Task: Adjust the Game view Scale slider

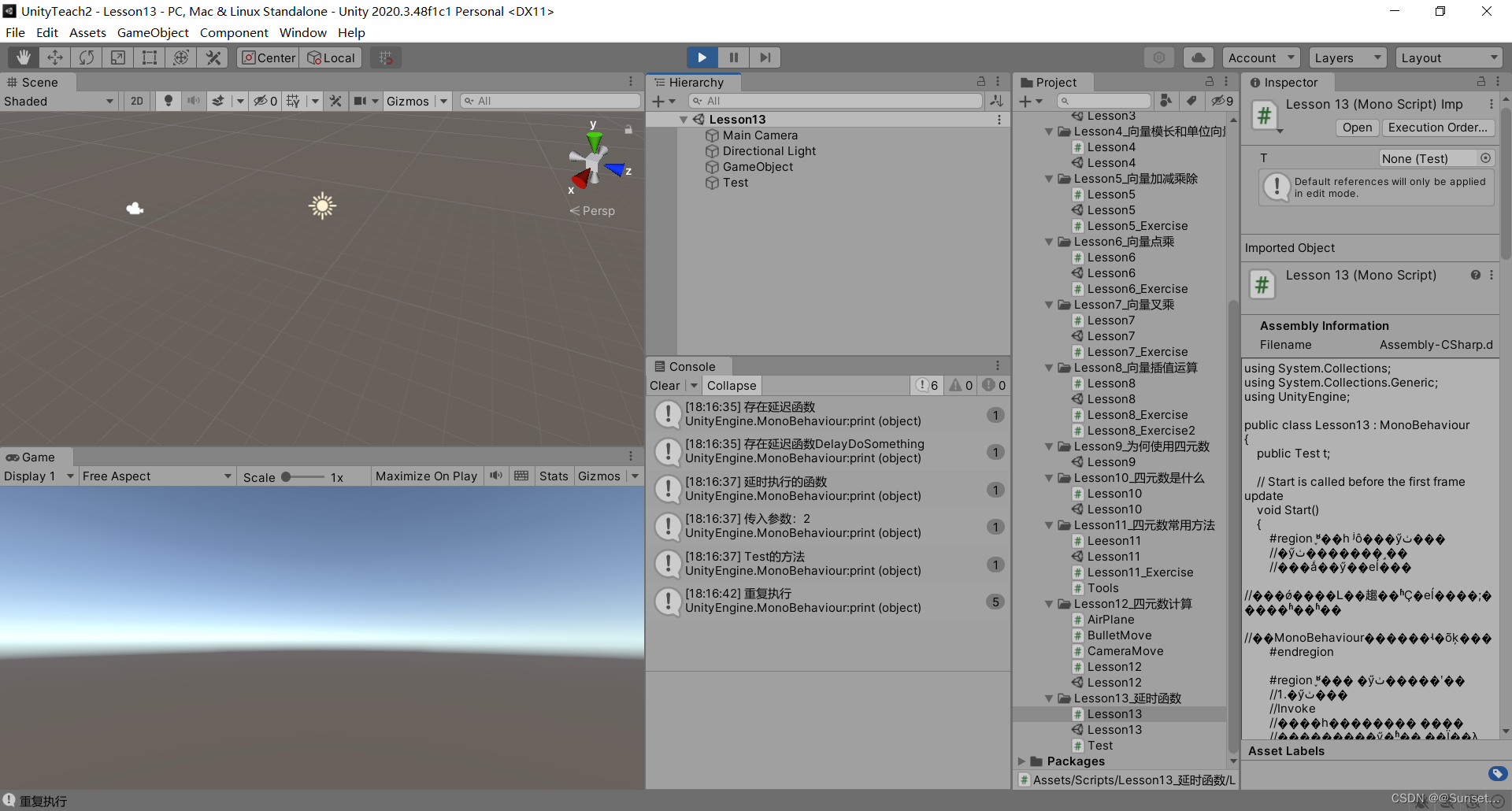Action: (304, 476)
